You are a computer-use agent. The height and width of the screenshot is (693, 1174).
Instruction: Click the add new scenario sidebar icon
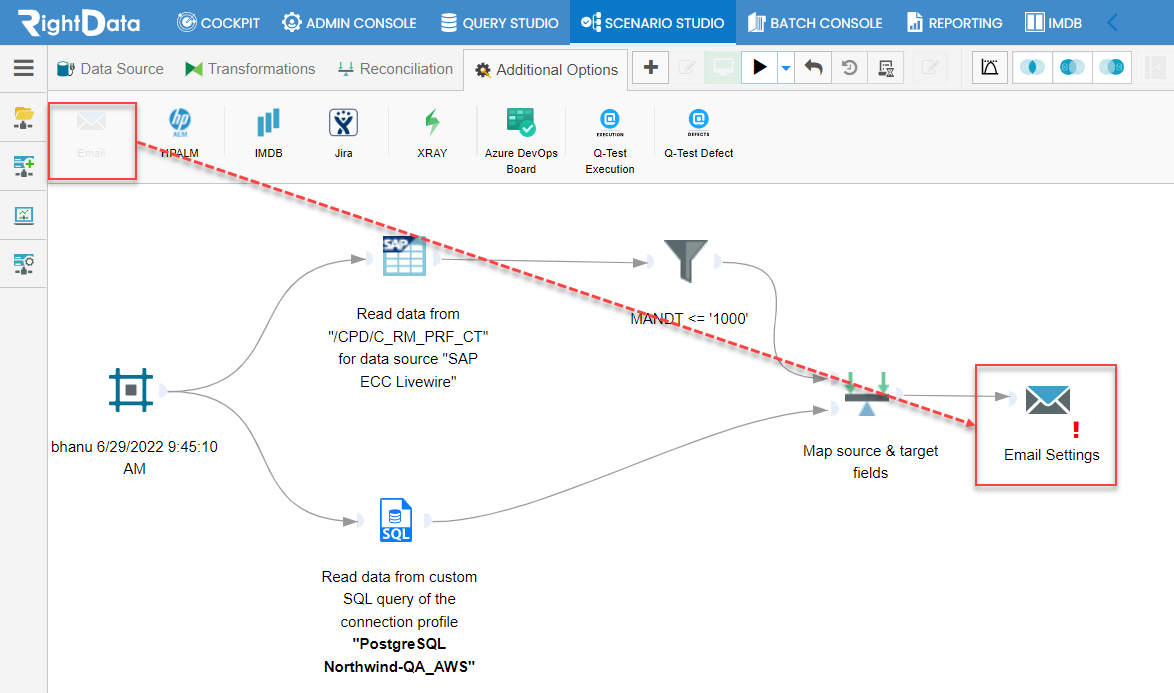tap(24, 166)
